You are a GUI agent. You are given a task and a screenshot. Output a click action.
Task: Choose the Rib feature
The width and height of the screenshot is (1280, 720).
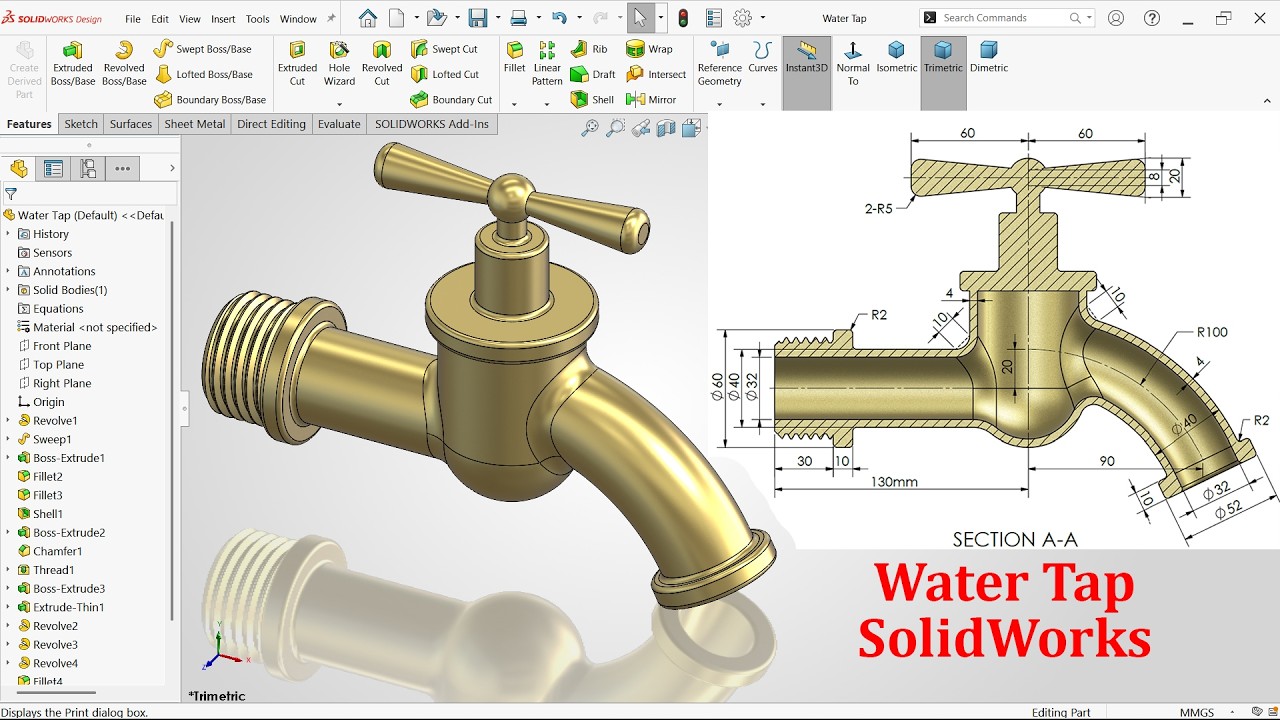[589, 49]
